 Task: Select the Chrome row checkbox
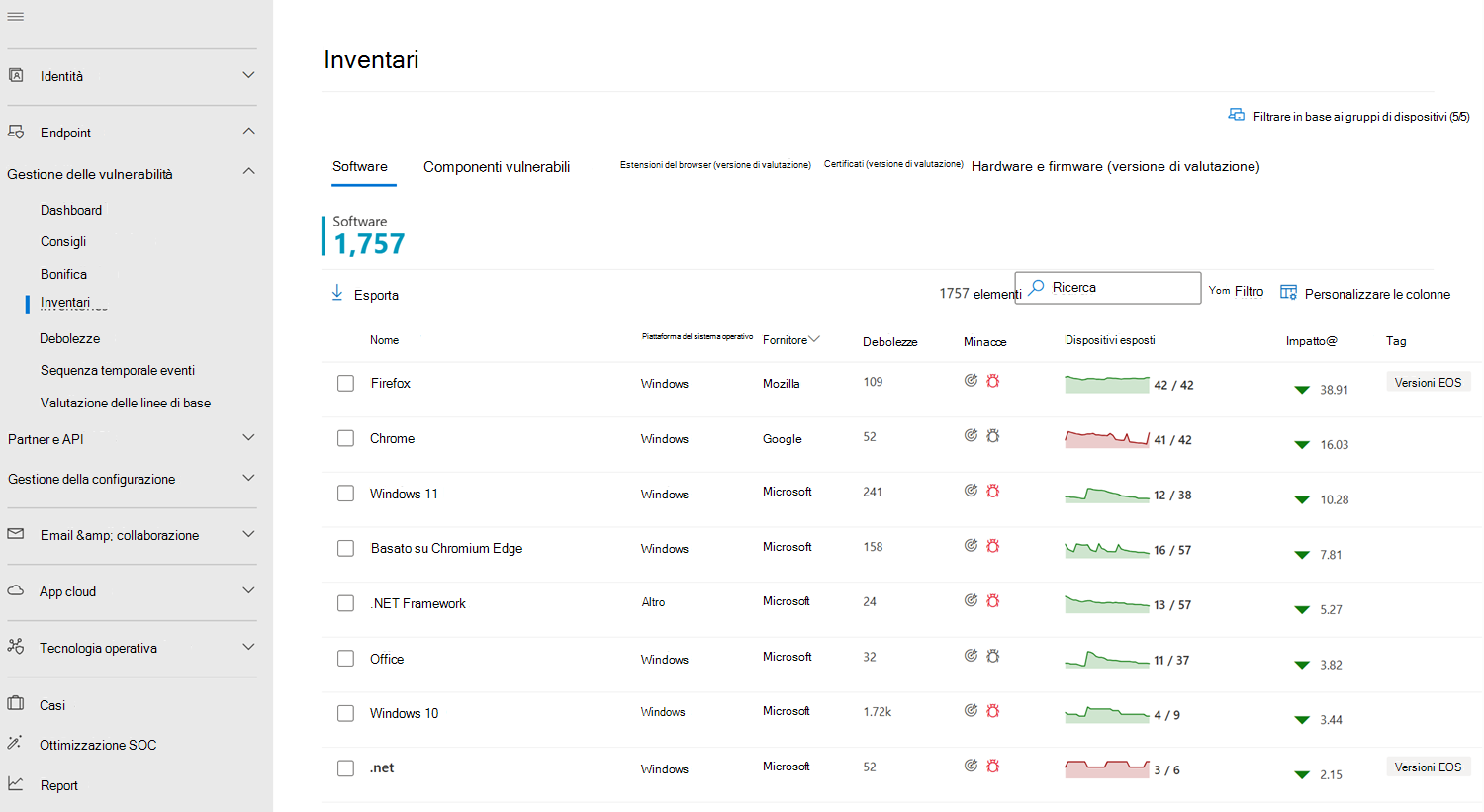[345, 438]
